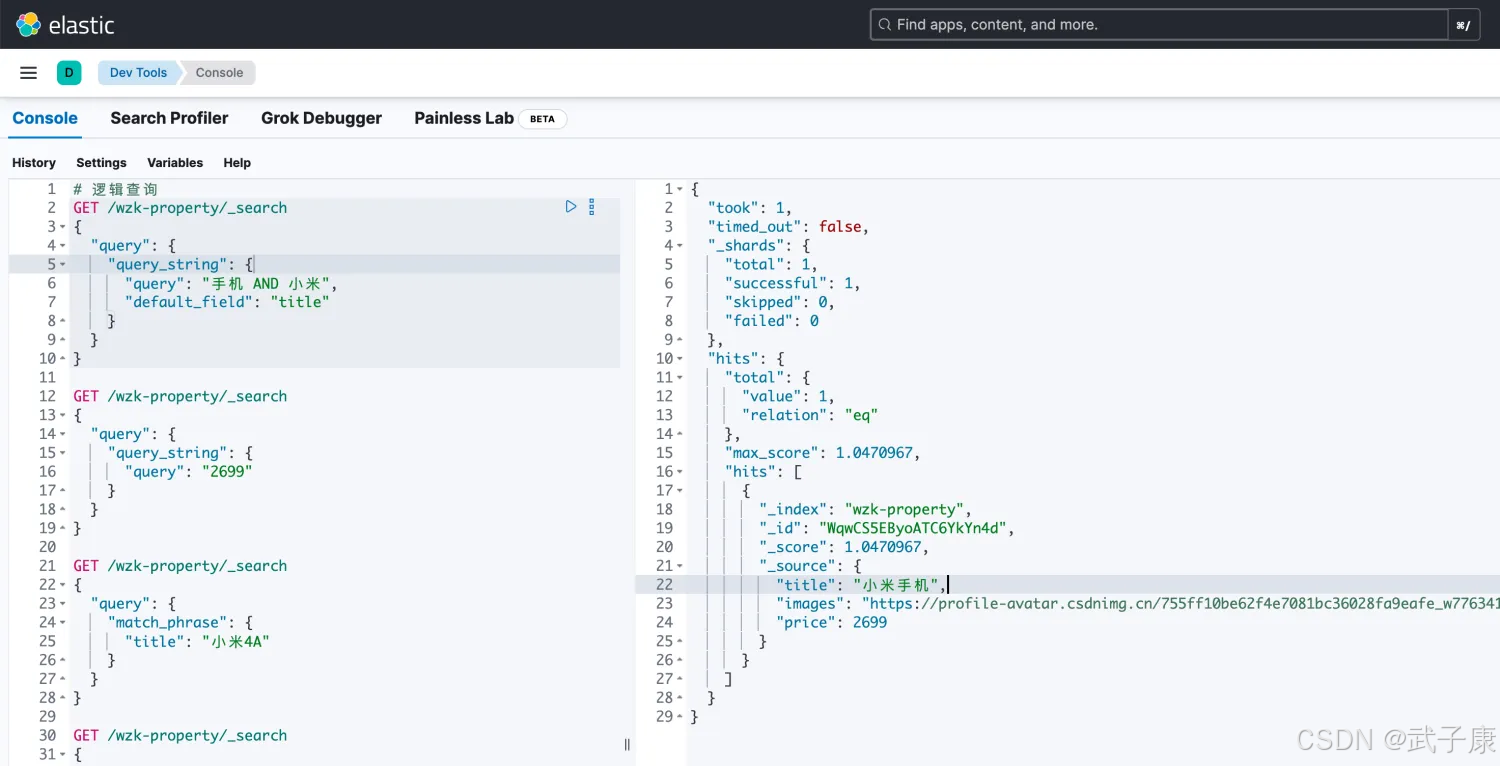Screen dimensions: 1500x766
Task: Fold the "hits" object on response line 10
Action: pos(681,359)
